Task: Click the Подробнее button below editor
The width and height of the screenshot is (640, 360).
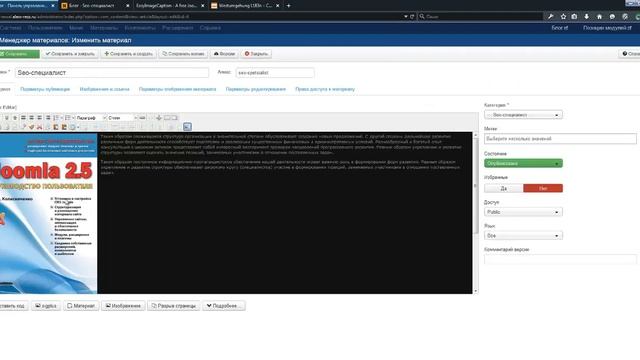Action: pyautogui.click(x=224, y=306)
